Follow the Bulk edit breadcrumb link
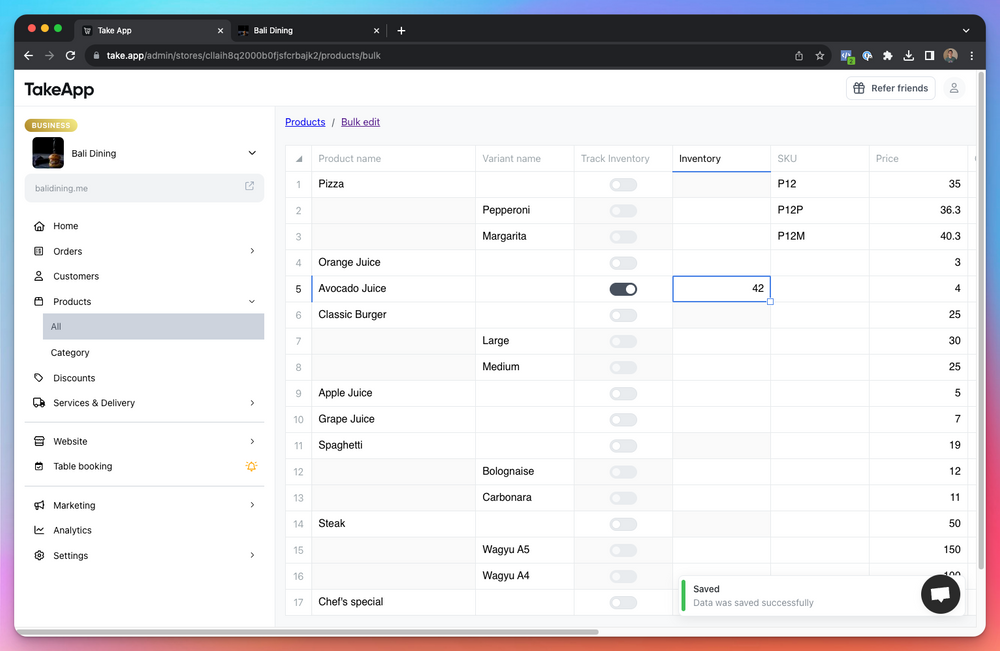This screenshot has width=1000, height=651. [360, 122]
